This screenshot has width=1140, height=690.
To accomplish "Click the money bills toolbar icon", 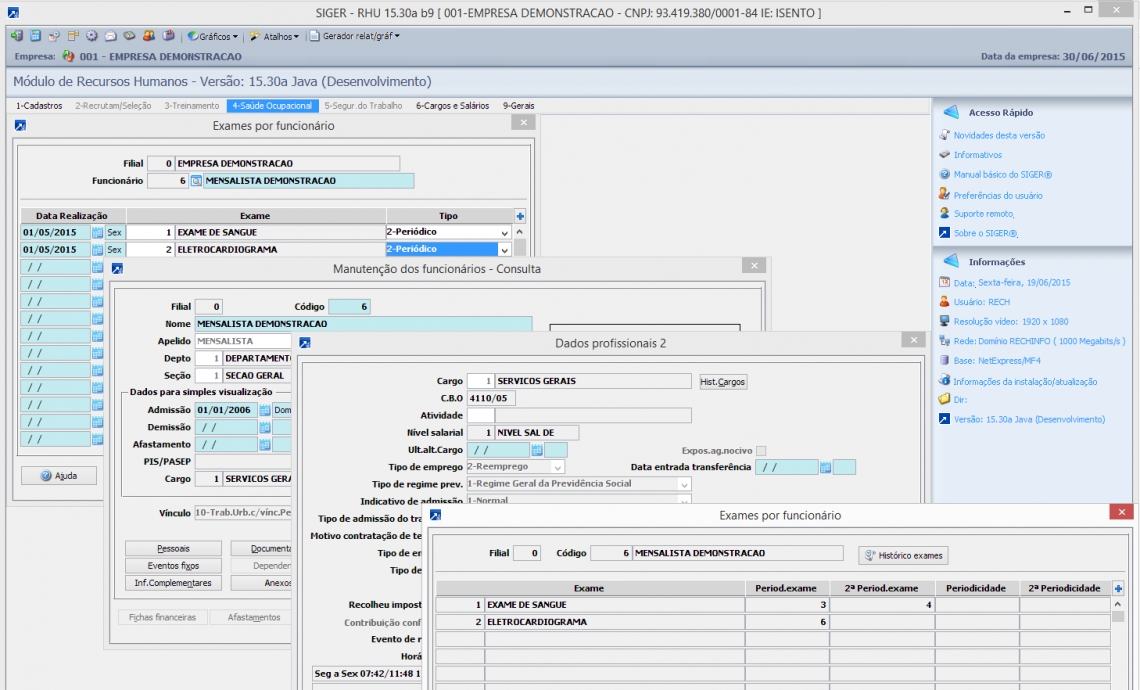I will (x=129, y=36).
